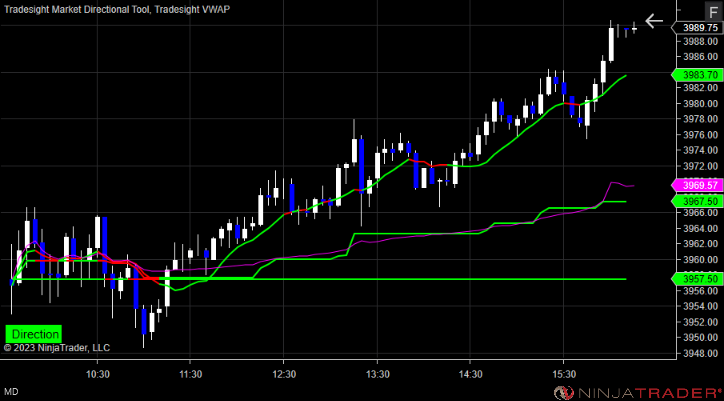Click the 3966.00 price axis label
The height and width of the screenshot is (401, 724).
[700, 213]
